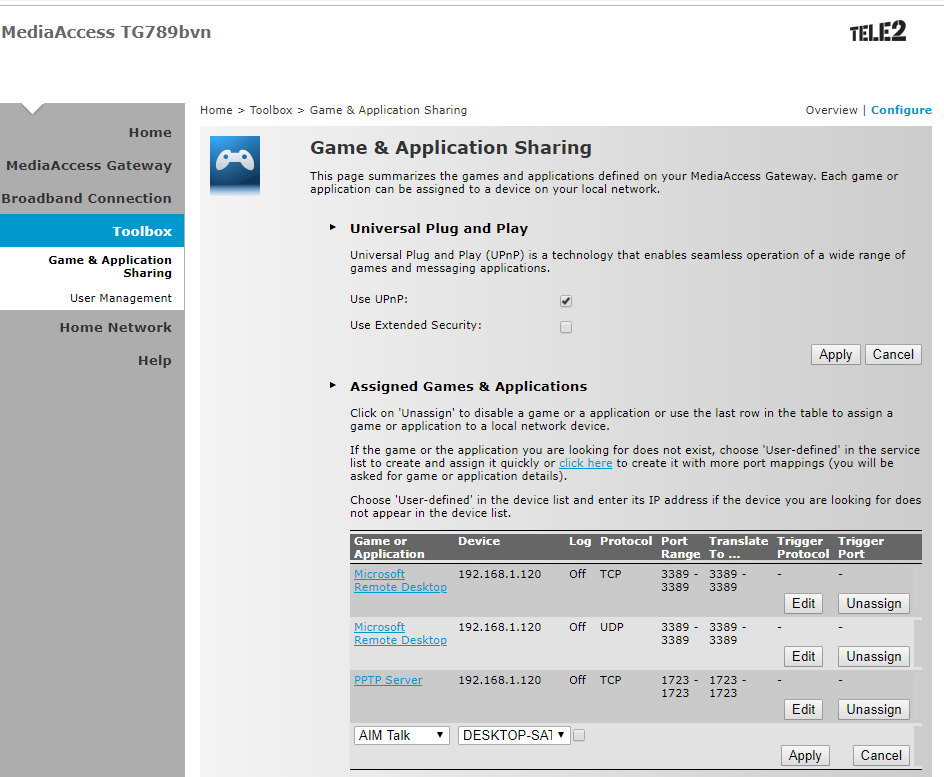This screenshot has width=944, height=777.
Task: Apply the new game assignment
Action: 805,755
